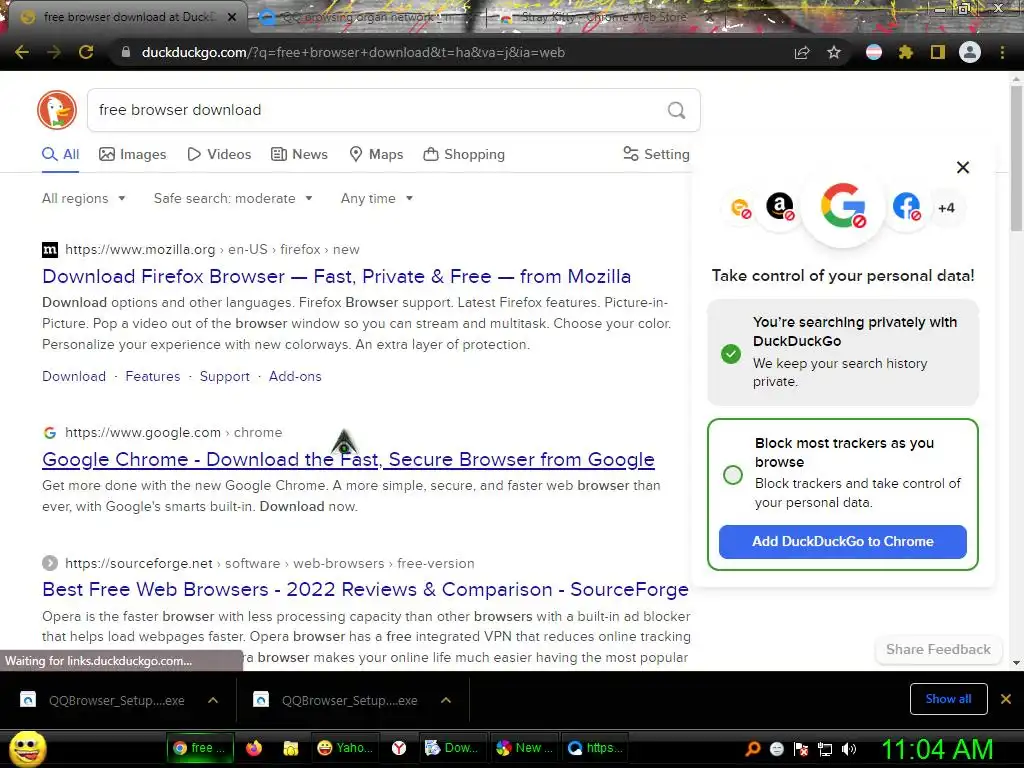Click the green searching privately checkmark
1024x768 pixels.
click(x=731, y=354)
